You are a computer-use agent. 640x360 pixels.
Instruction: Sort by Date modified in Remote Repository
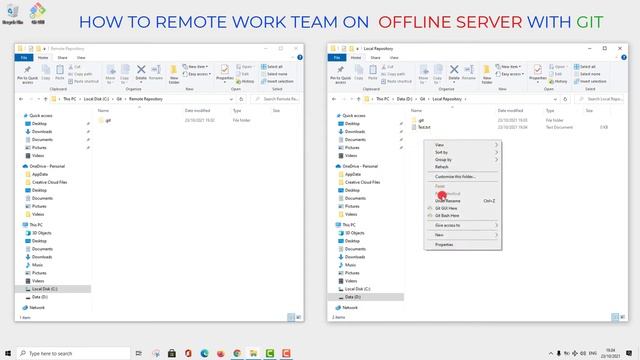pyautogui.click(x=197, y=111)
